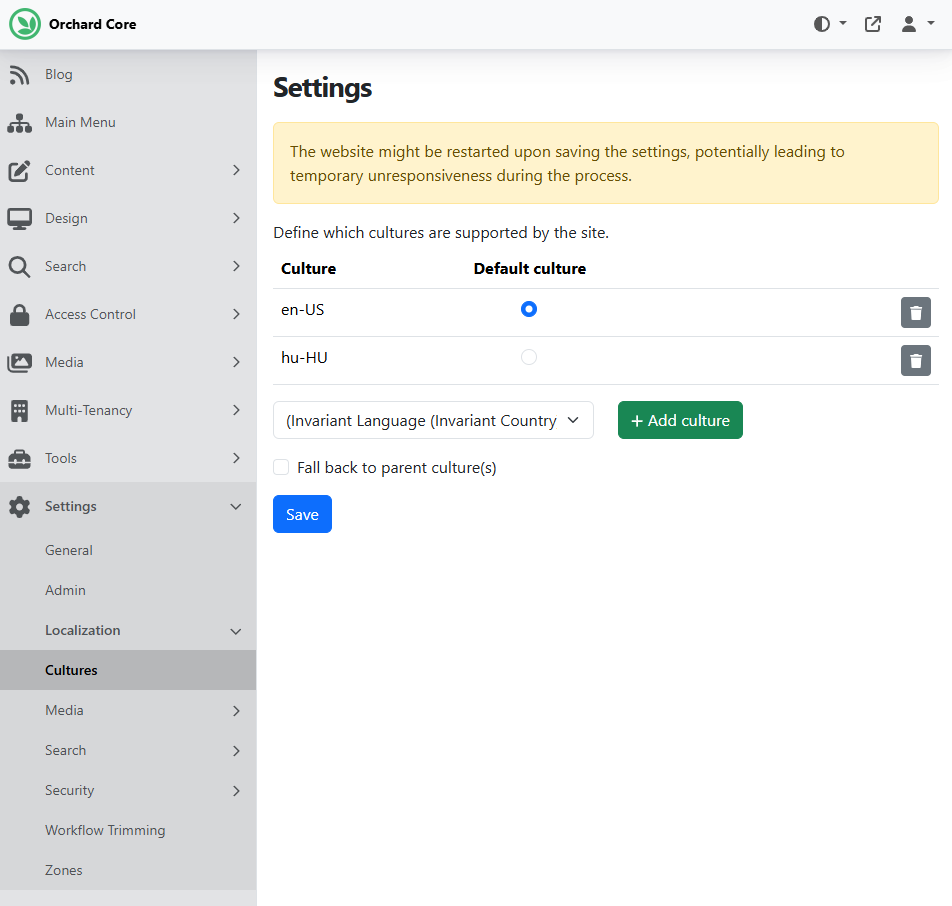The height and width of the screenshot is (906, 952).
Task: Expand the Content menu chevron
Action: 236,170
